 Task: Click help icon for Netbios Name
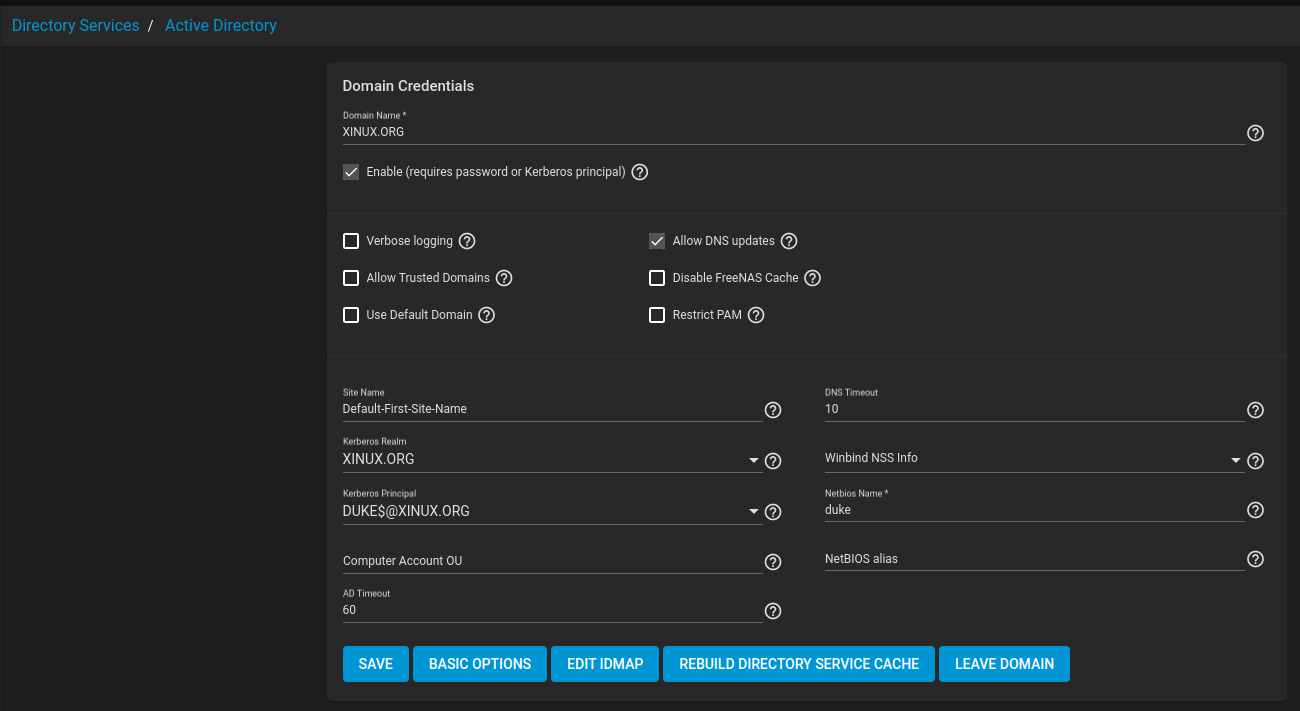click(x=1256, y=510)
